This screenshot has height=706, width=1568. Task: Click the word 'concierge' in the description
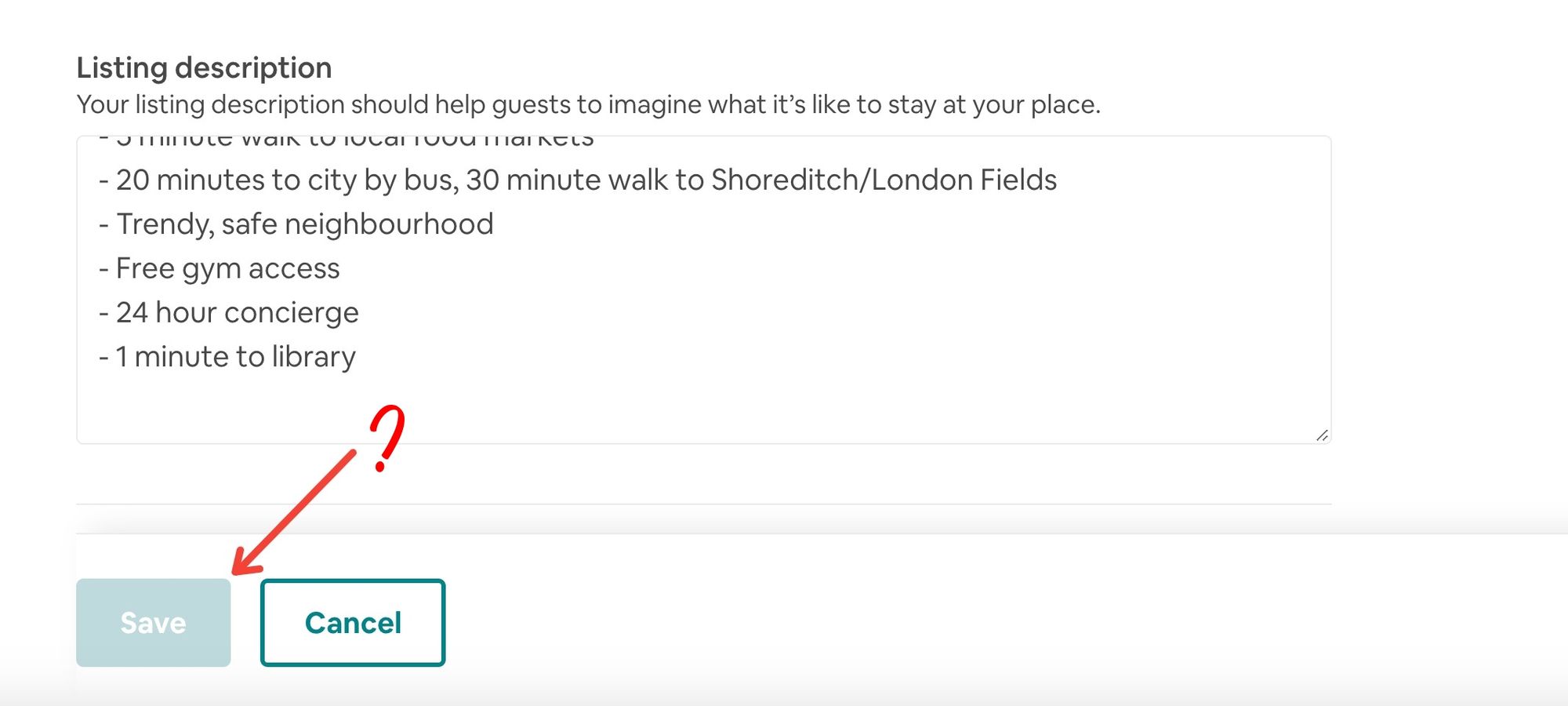[292, 313]
